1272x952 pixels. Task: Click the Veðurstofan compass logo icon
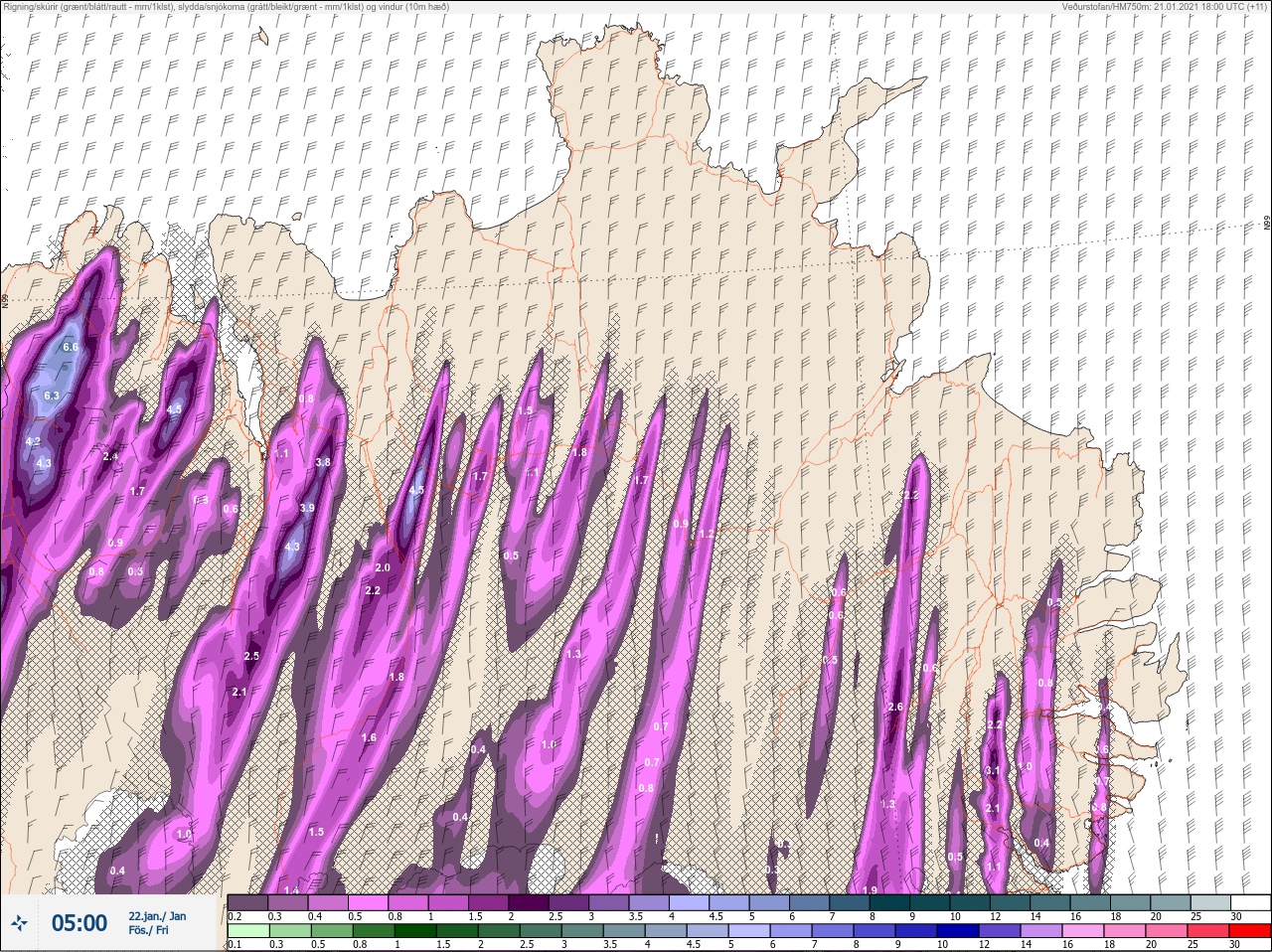click(20, 924)
